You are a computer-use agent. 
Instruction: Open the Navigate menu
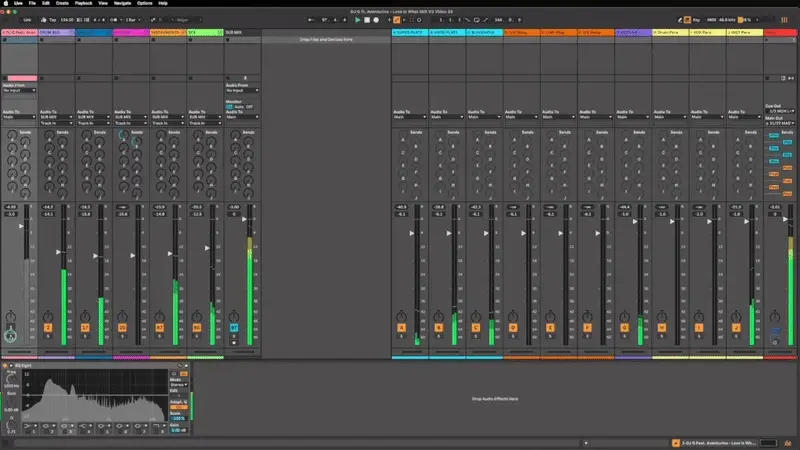click(x=122, y=3)
